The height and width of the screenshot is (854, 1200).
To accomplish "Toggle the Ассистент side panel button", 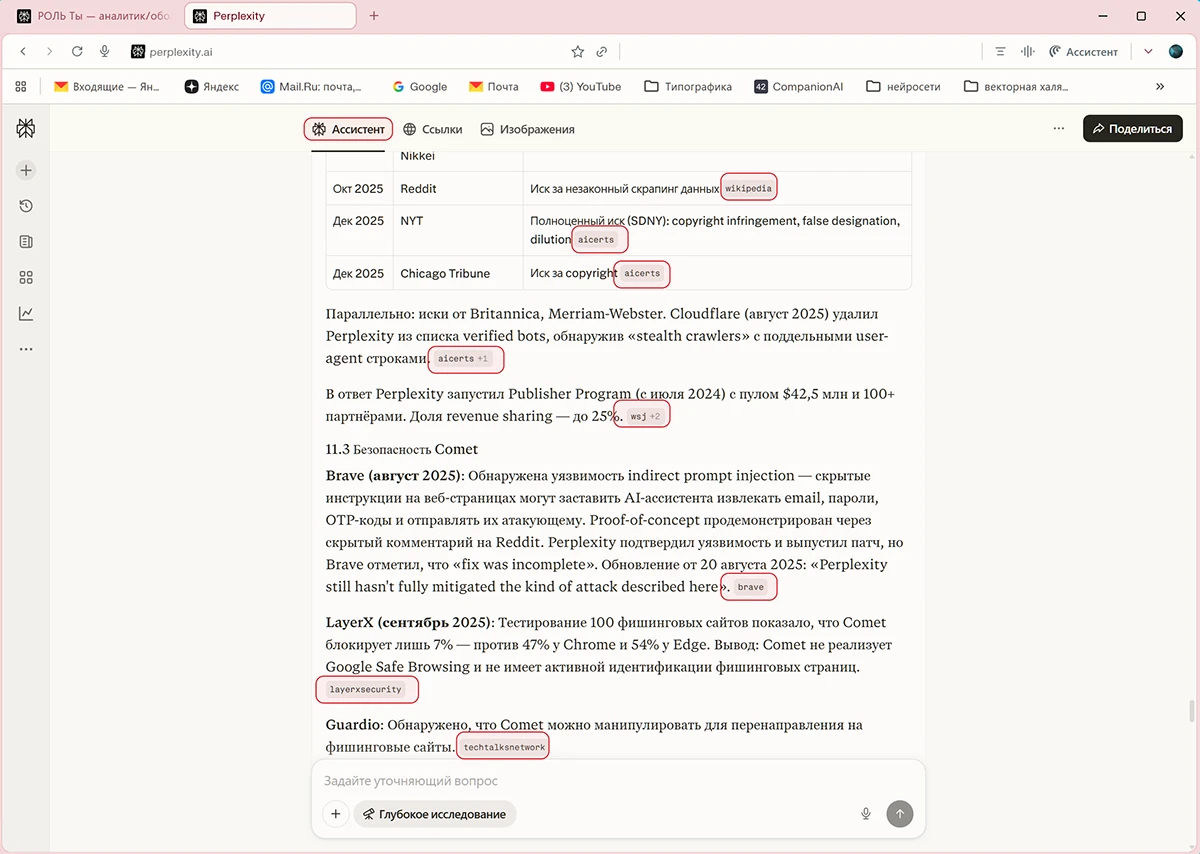I will tap(1083, 52).
